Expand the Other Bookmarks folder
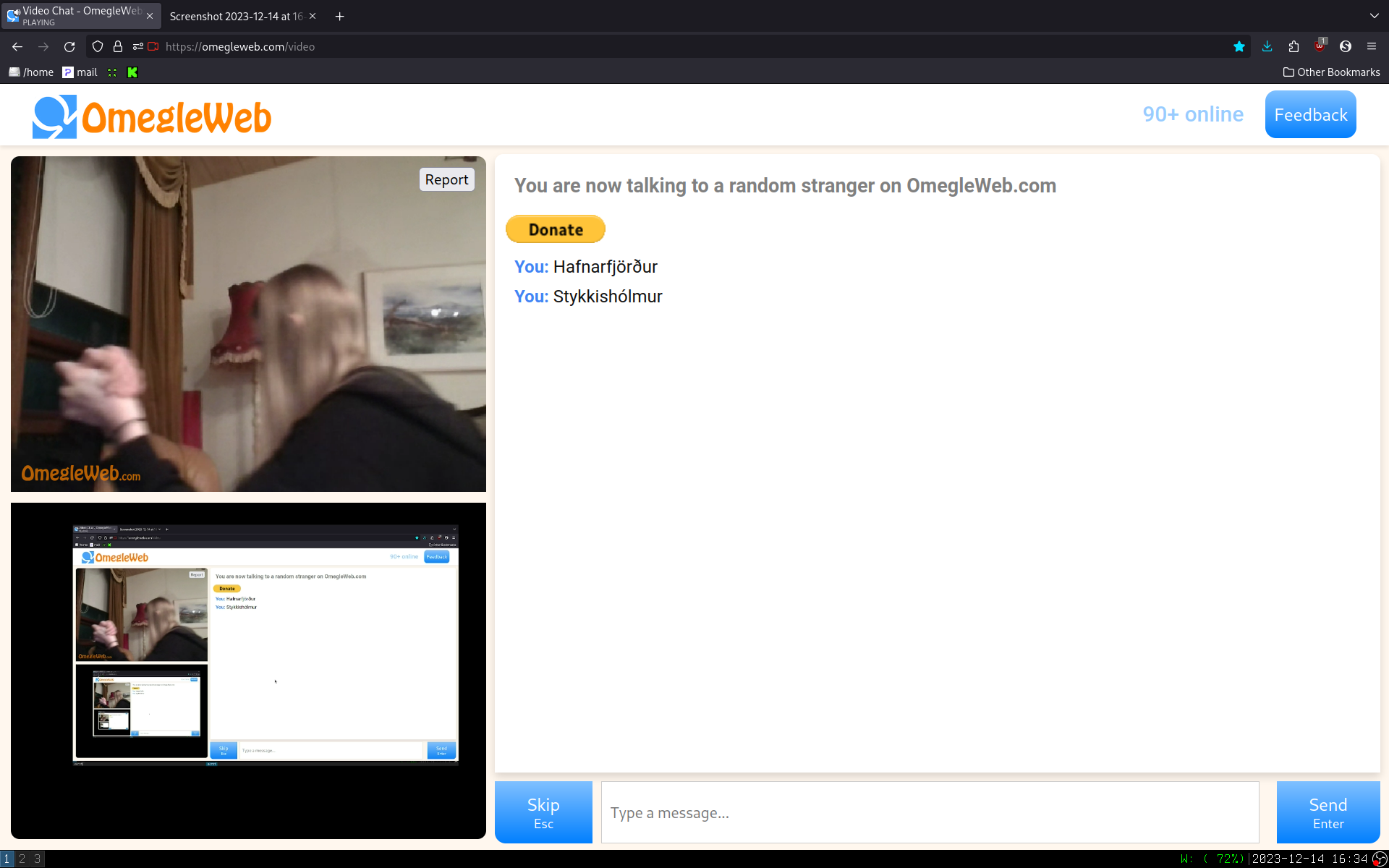1389x868 pixels. click(x=1331, y=72)
